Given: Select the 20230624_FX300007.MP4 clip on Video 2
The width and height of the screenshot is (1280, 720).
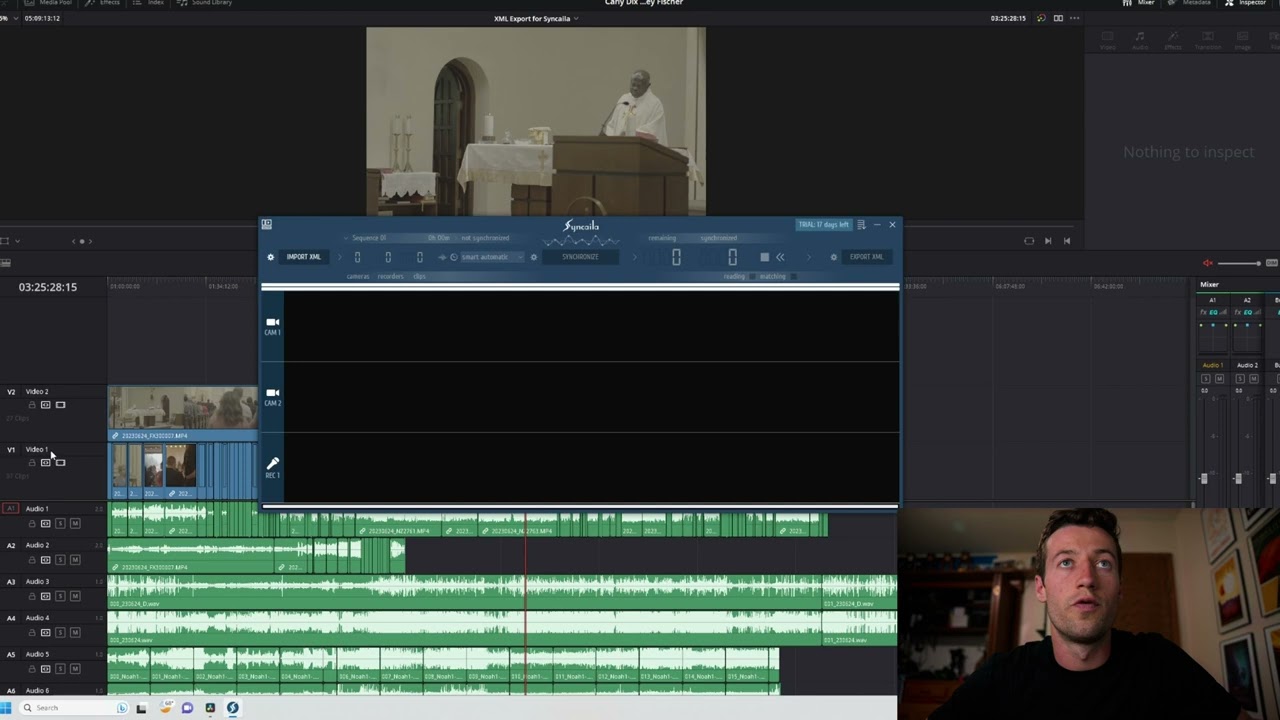Looking at the screenshot, I should click(182, 414).
